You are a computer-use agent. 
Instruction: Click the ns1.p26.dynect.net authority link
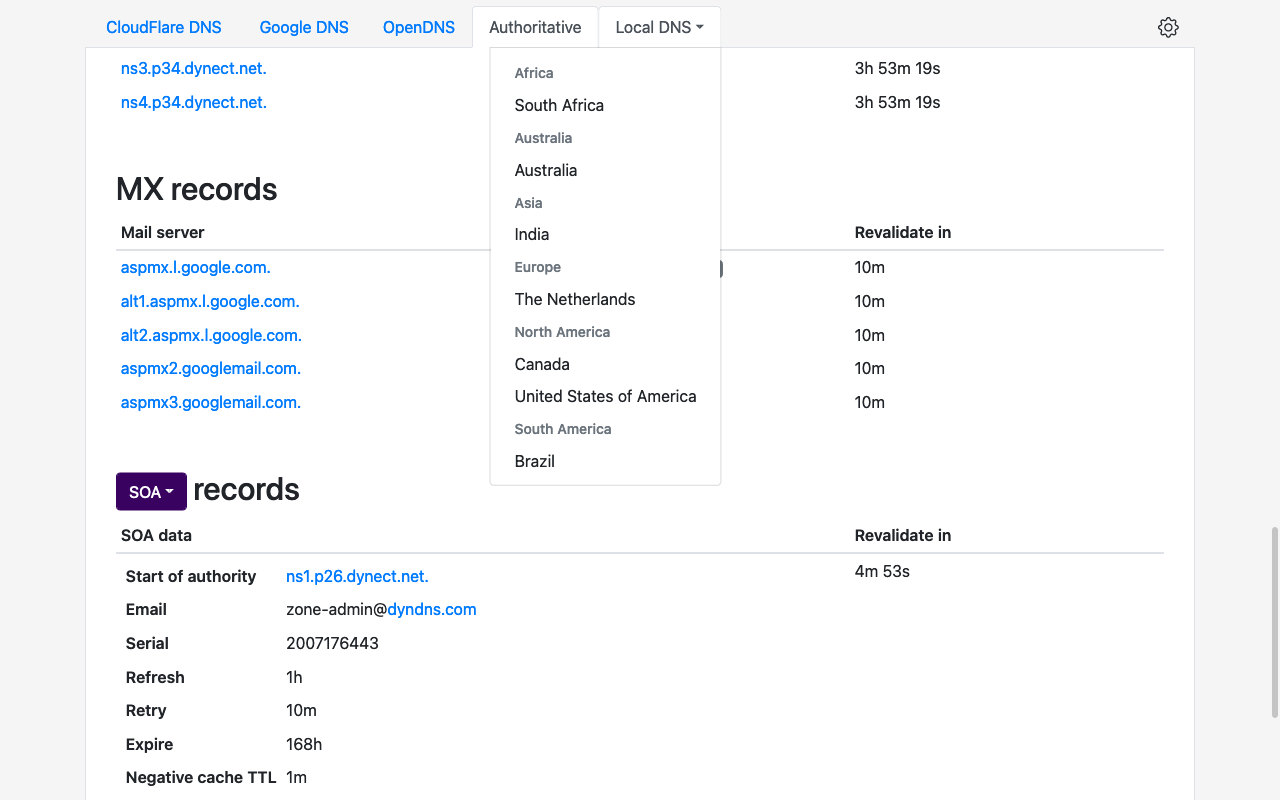[357, 576]
